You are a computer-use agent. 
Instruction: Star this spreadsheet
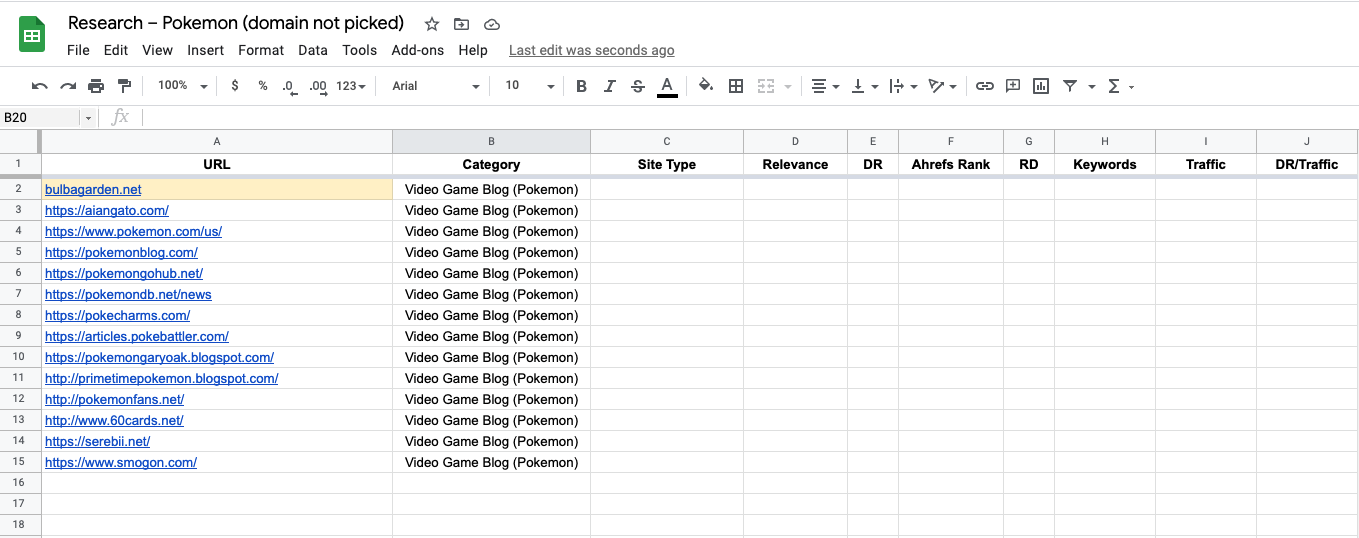coord(431,24)
